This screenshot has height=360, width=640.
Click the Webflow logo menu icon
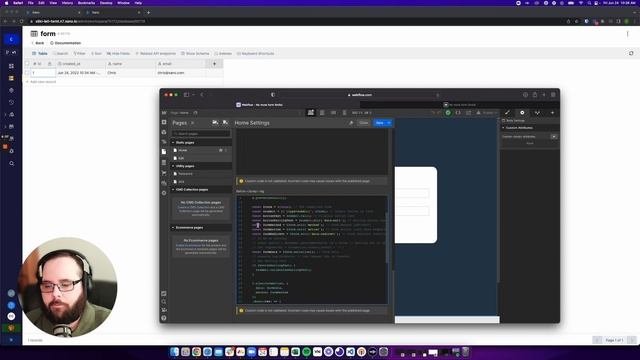click(164, 113)
